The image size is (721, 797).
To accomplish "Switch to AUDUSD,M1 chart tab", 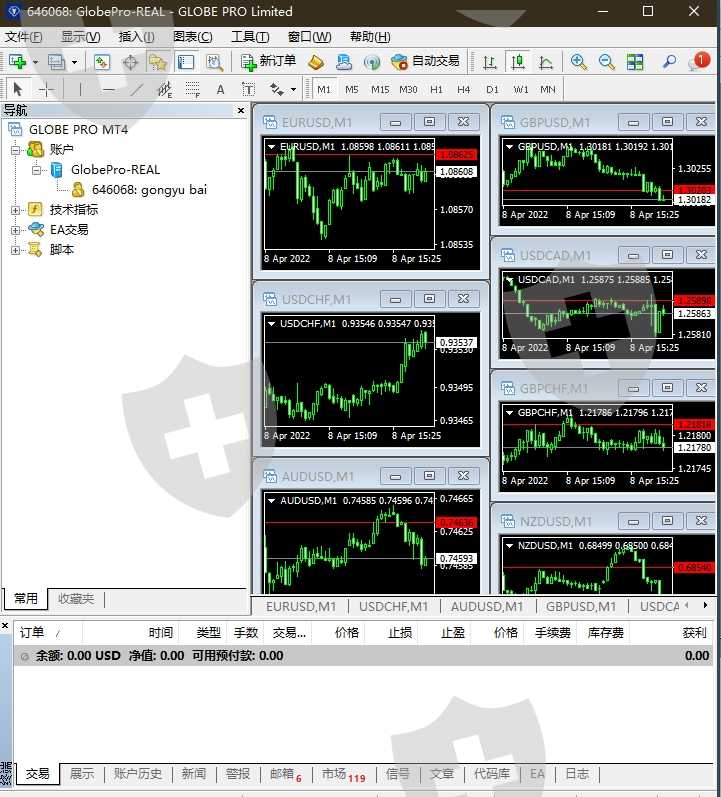I will 487,606.
